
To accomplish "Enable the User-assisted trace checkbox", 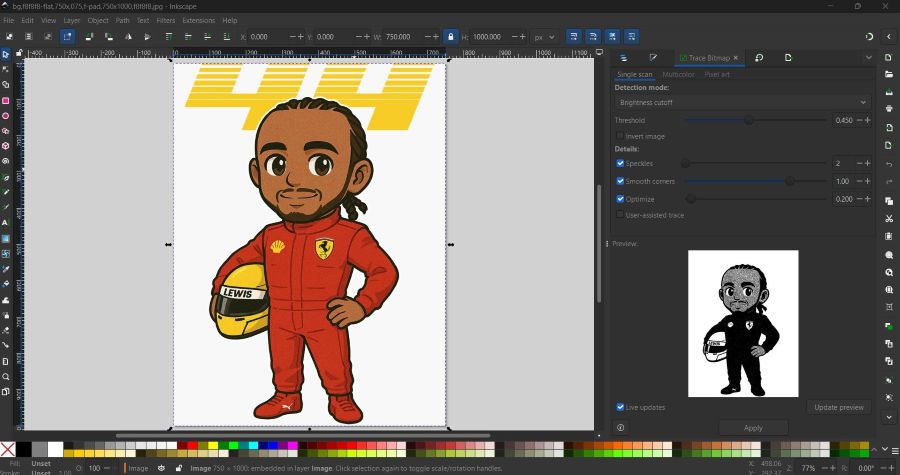I will 620,215.
